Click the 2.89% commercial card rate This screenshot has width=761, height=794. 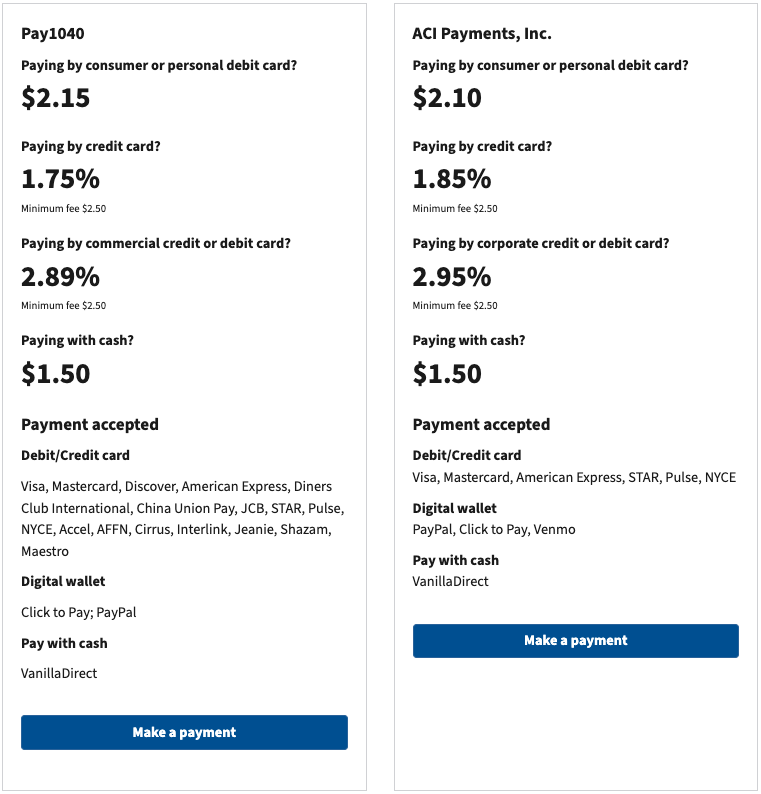tap(61, 276)
